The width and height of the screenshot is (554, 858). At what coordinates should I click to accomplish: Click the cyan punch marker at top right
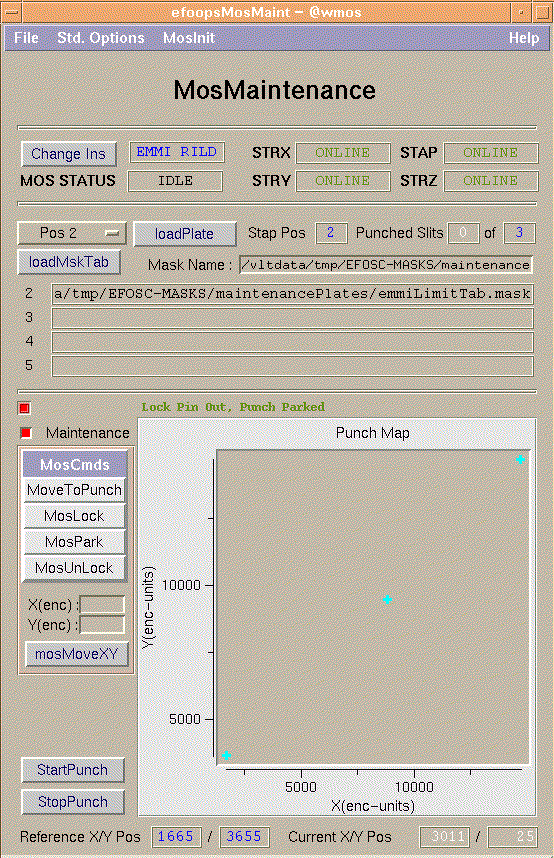[x=520, y=459]
